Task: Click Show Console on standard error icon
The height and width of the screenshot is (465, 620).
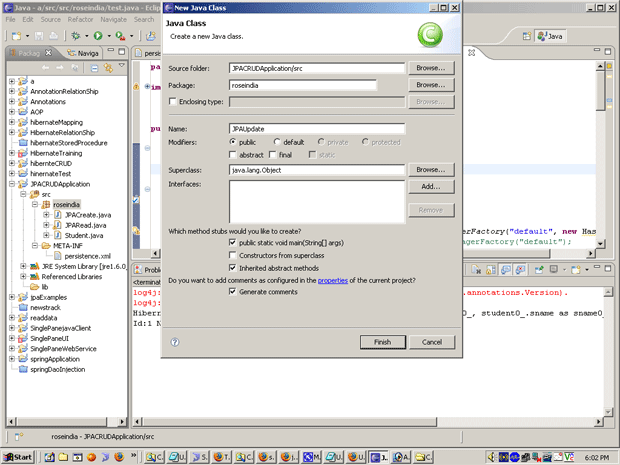Action: pos(520,270)
